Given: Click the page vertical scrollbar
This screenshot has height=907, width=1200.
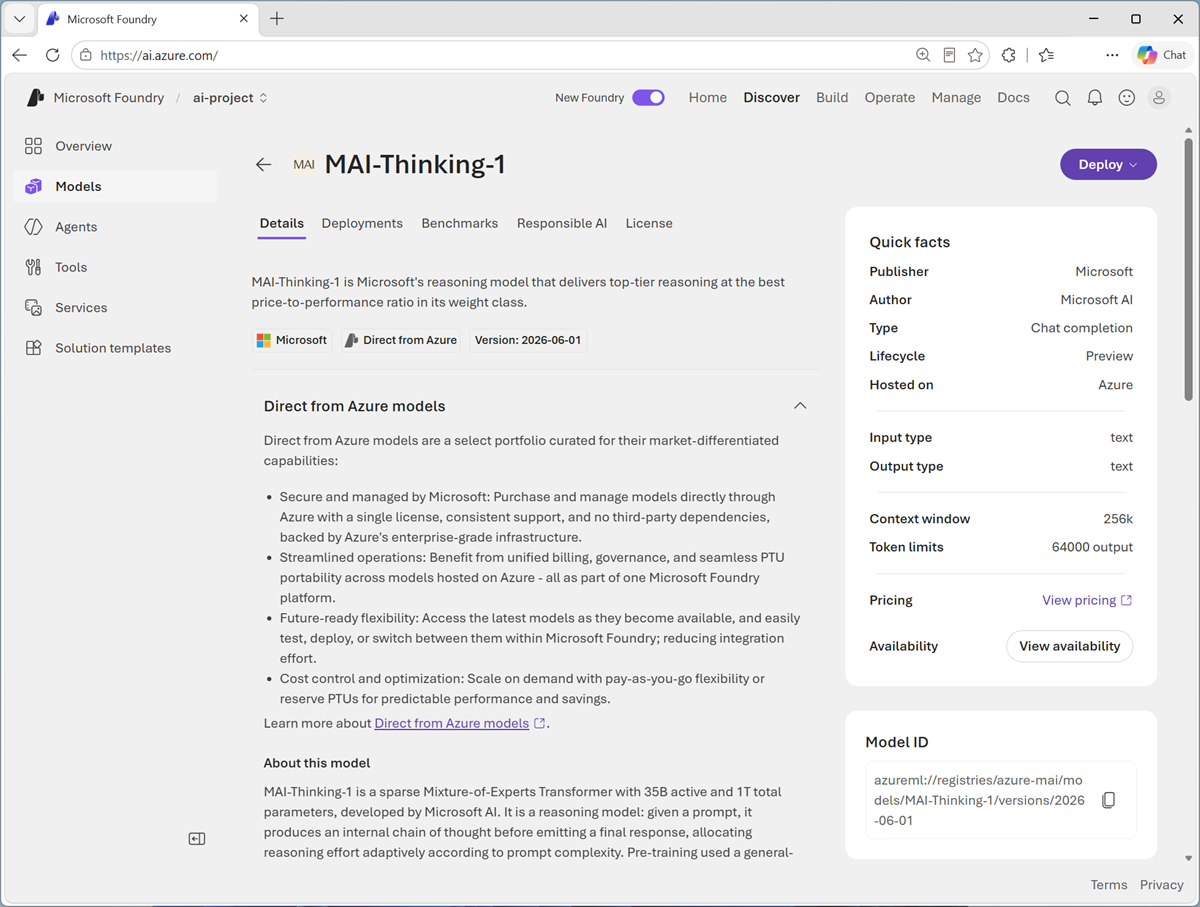Looking at the screenshot, I should 1188,270.
